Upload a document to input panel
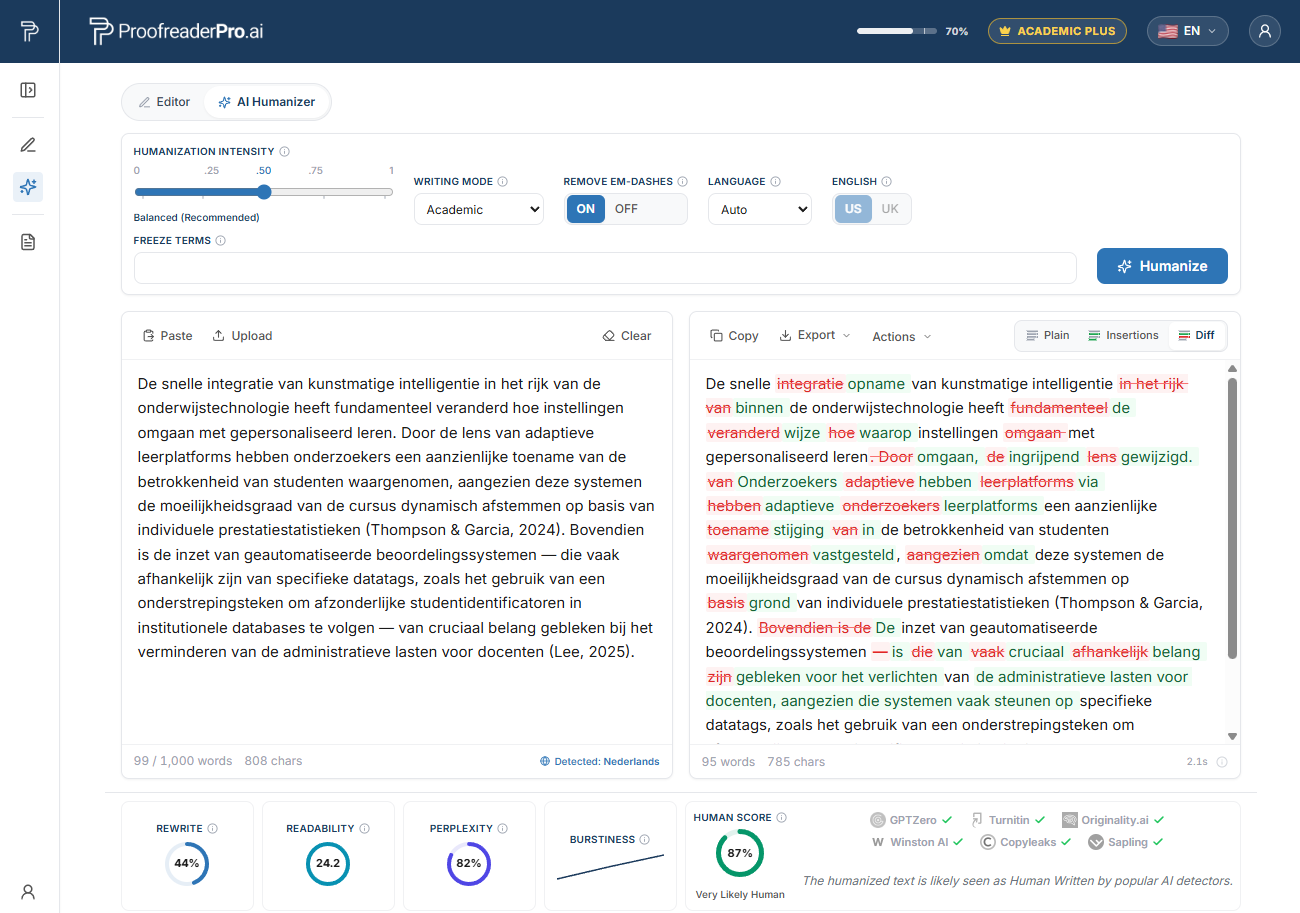 coord(242,336)
